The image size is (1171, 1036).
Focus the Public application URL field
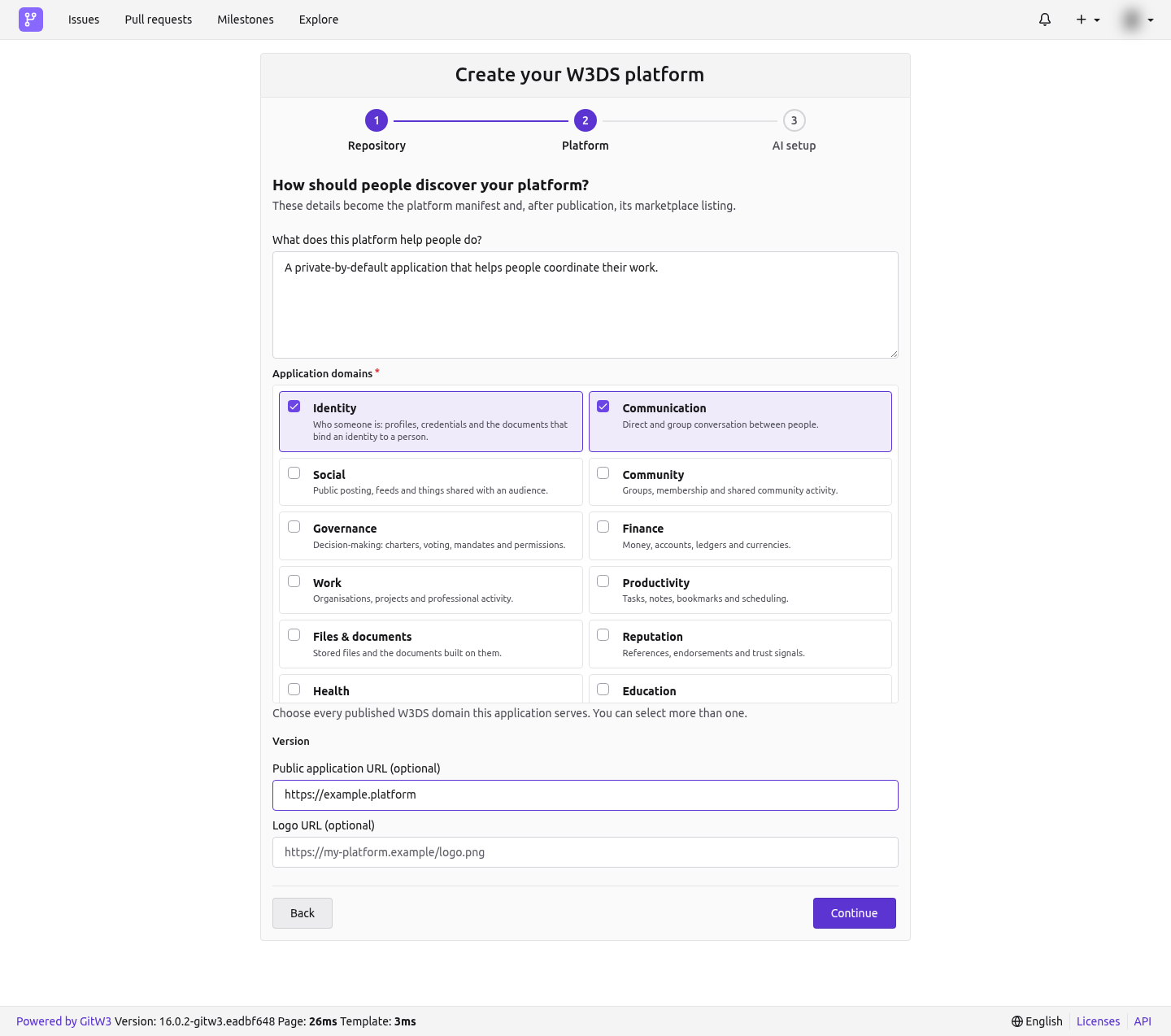[x=585, y=795]
